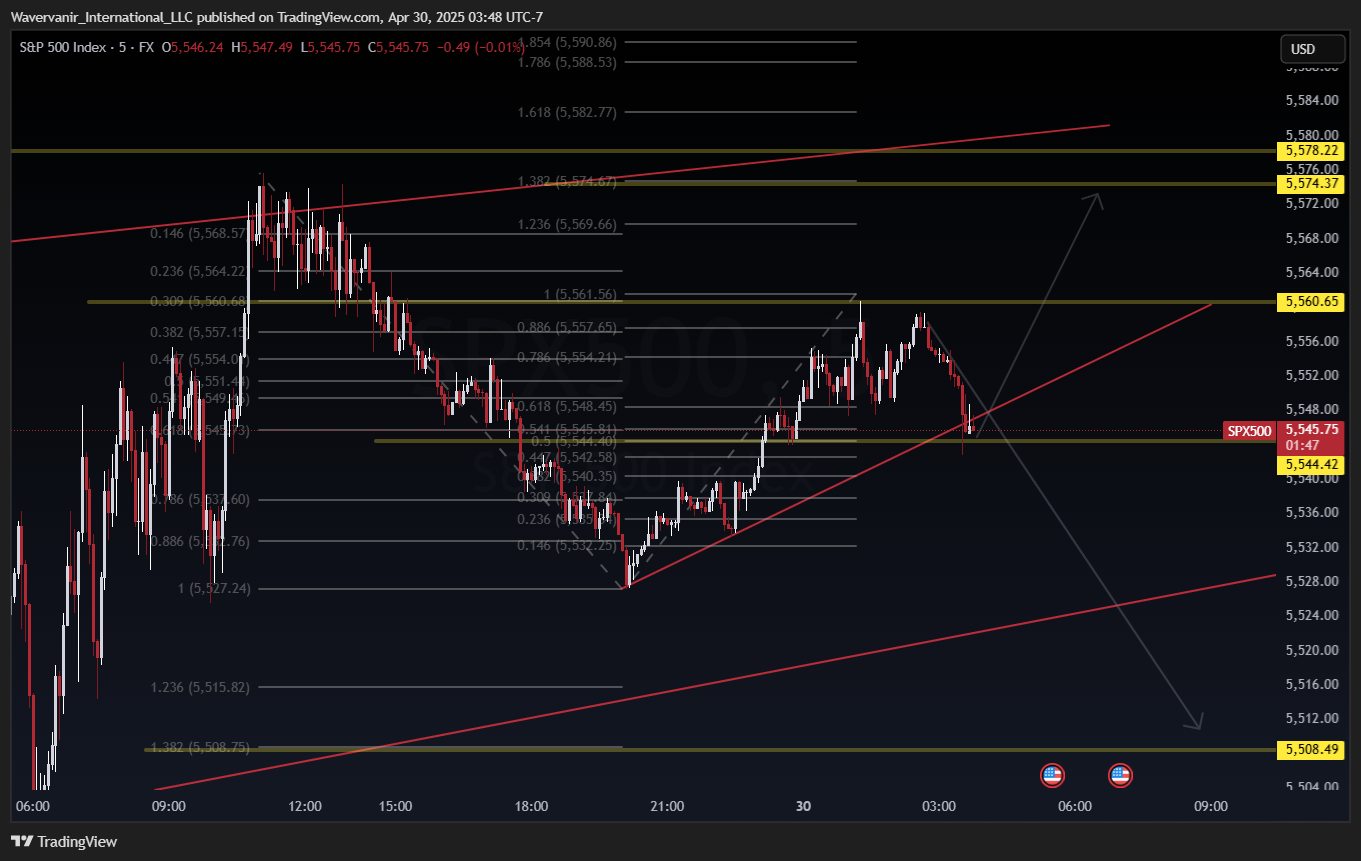The height and width of the screenshot is (861, 1361).
Task: Click the 5,556.00 price axis value
Action: click(1311, 341)
